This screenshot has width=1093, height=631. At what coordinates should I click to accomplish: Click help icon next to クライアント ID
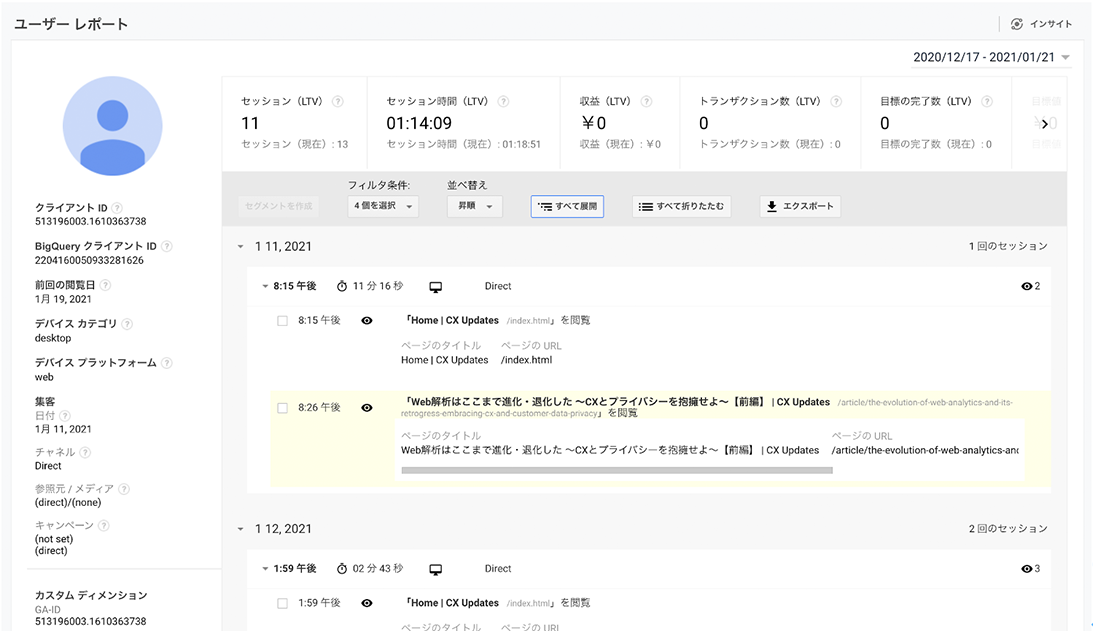(x=117, y=208)
